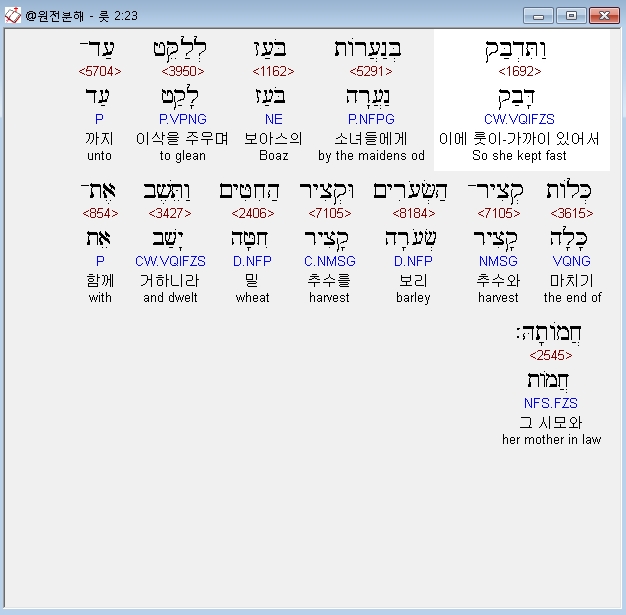Close the 원전분해 window

604,16
